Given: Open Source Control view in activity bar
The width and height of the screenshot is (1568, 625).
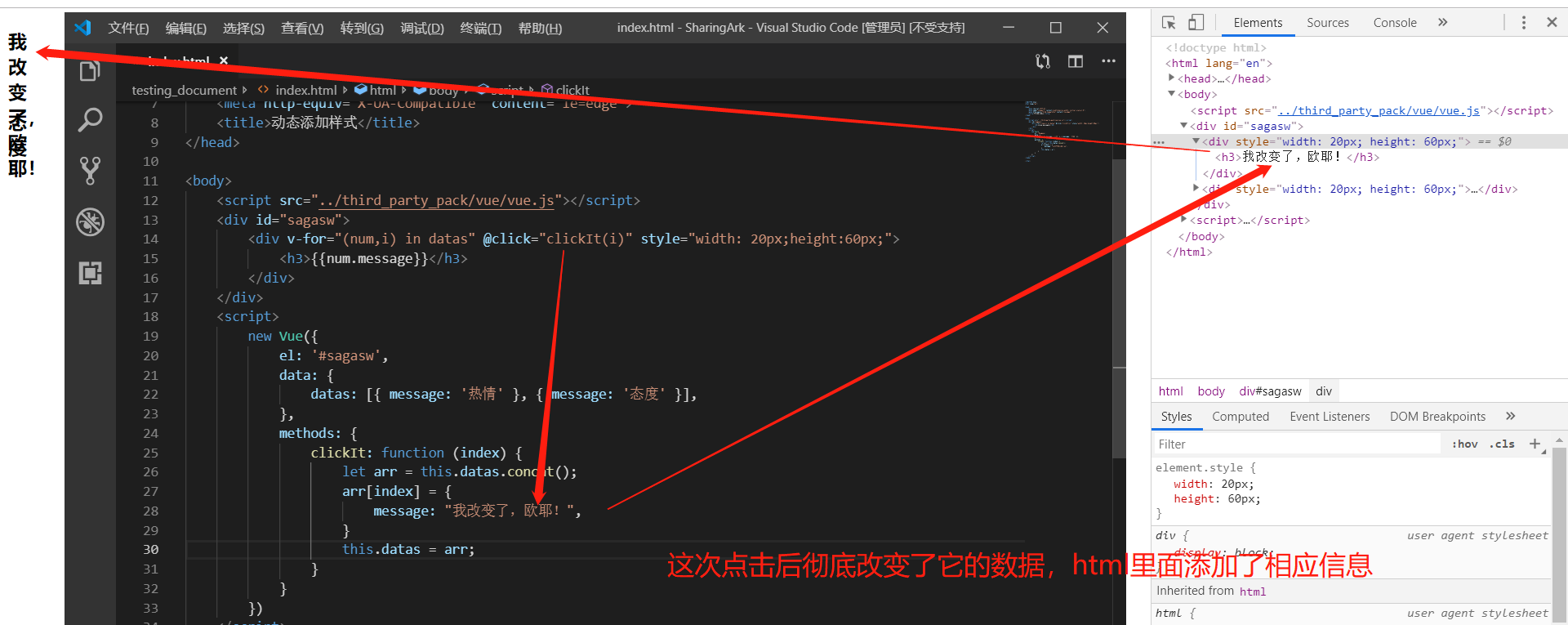Looking at the screenshot, I should pos(90,171).
